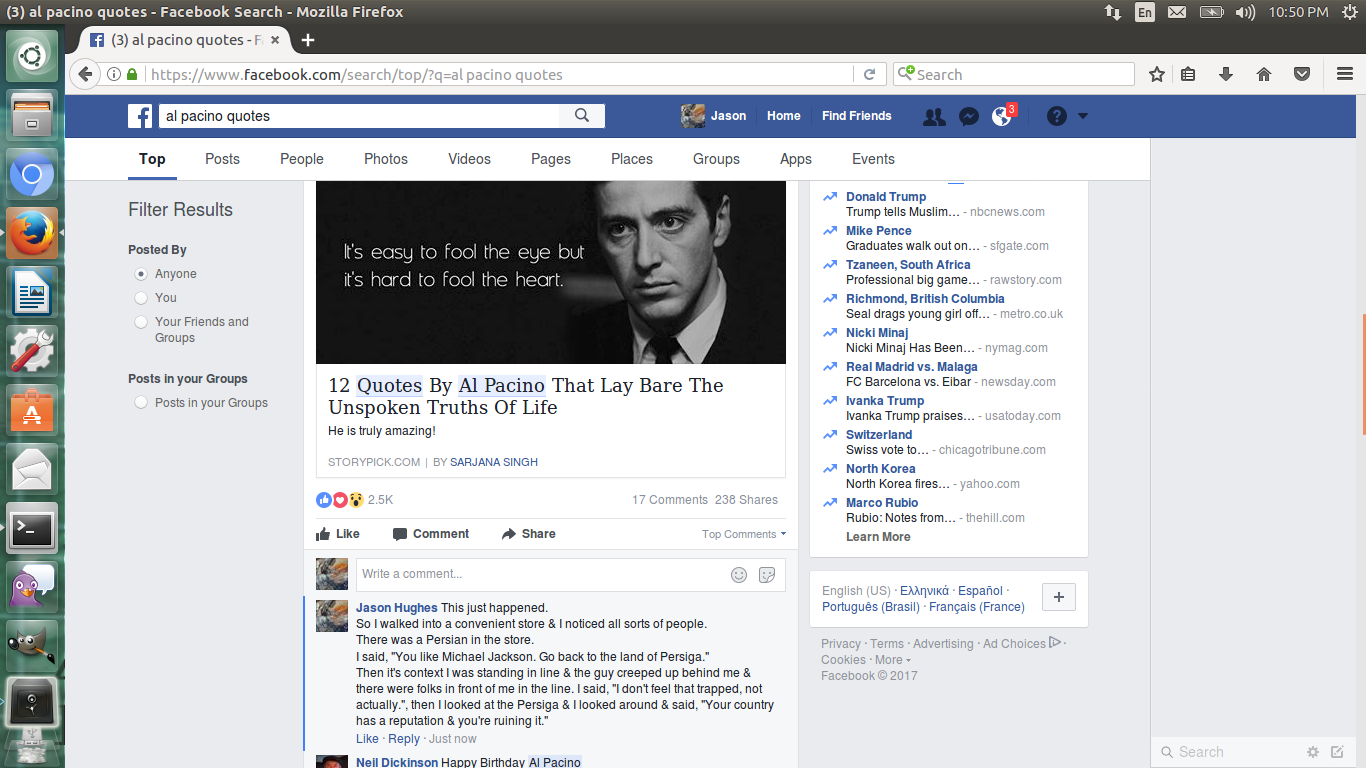This screenshot has height=768, width=1366.
Task: Open the Quick Help question mark icon
Action: tap(1056, 116)
